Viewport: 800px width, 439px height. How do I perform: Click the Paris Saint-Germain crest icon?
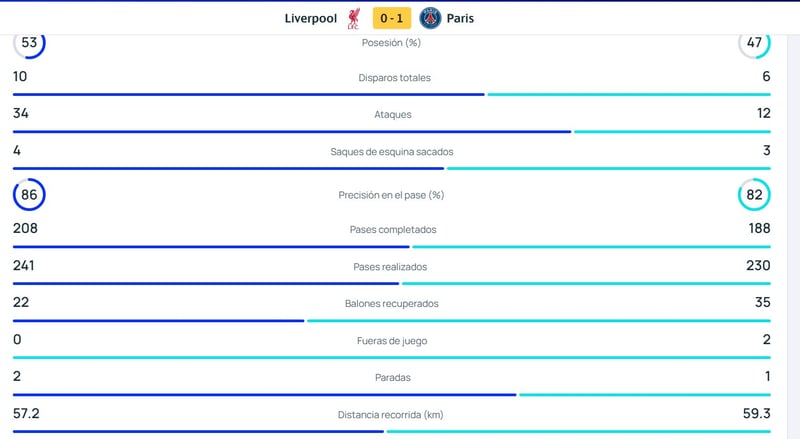point(430,18)
